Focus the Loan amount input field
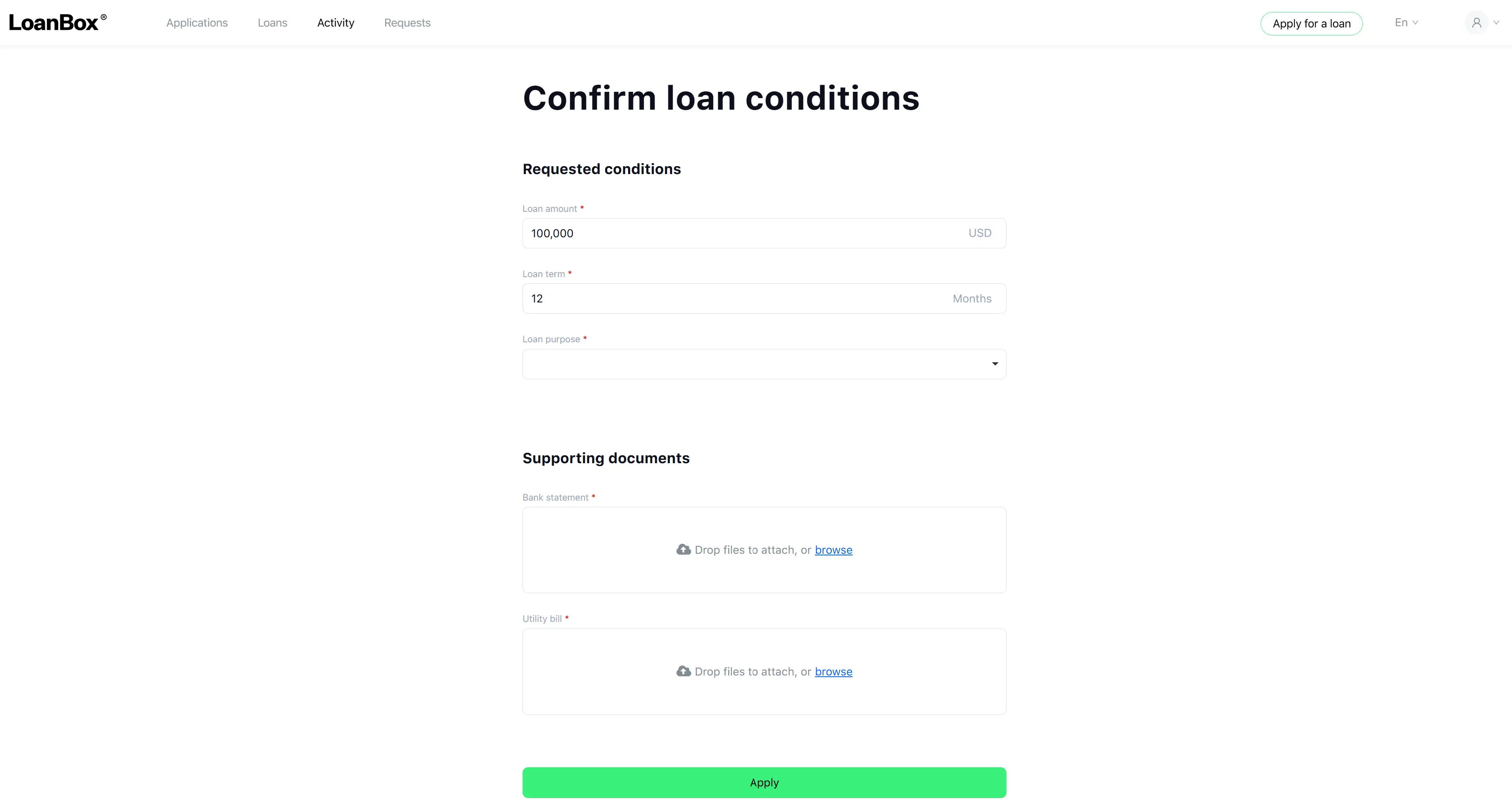The height and width of the screenshot is (808, 1512). coord(764,233)
